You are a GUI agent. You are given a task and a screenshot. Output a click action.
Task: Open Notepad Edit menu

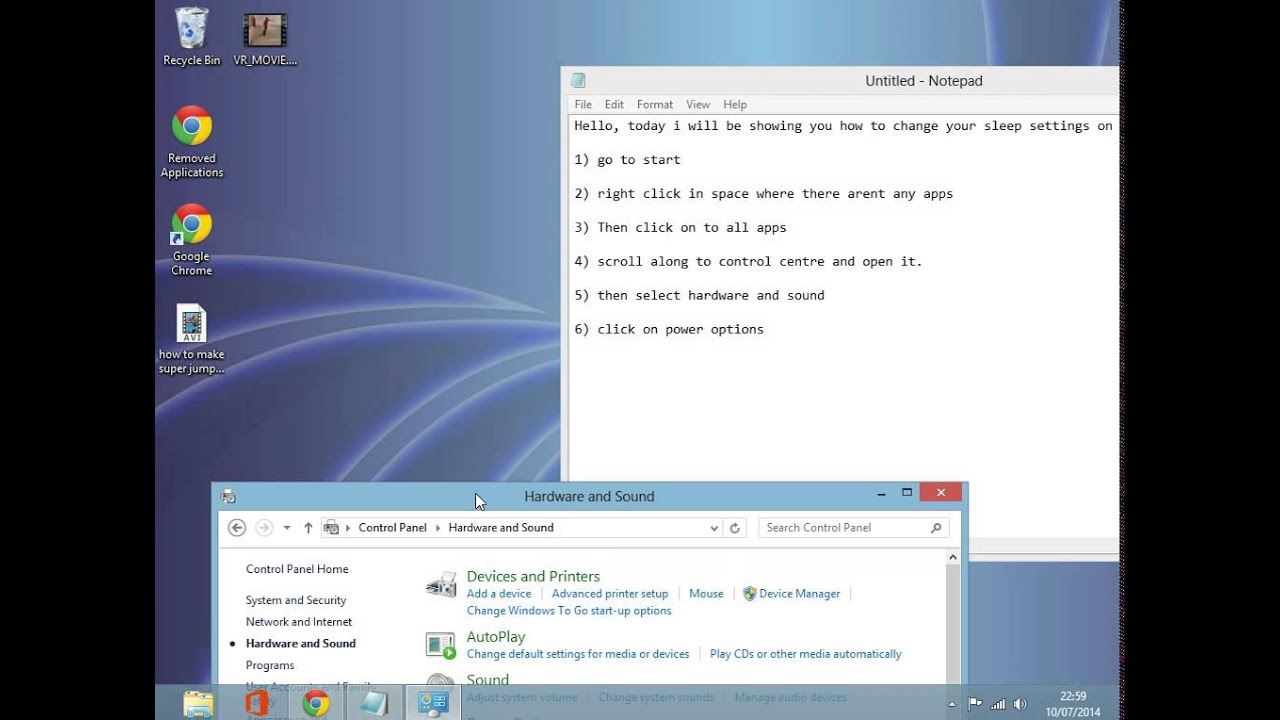614,104
